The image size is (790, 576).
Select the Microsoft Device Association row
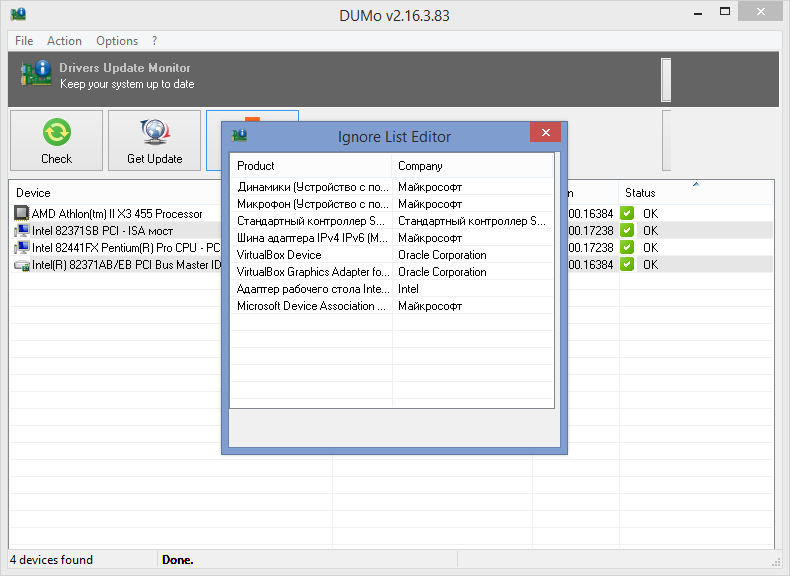[392, 306]
